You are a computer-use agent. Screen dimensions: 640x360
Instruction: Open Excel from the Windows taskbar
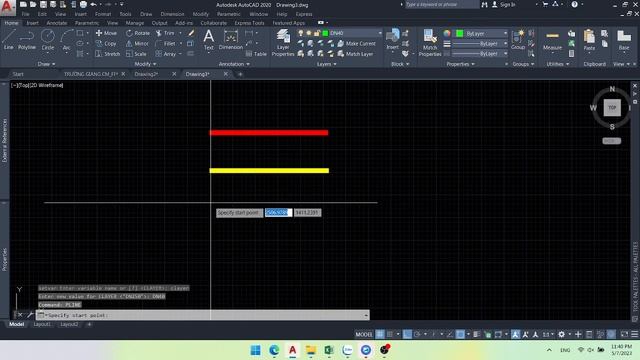tap(329, 350)
